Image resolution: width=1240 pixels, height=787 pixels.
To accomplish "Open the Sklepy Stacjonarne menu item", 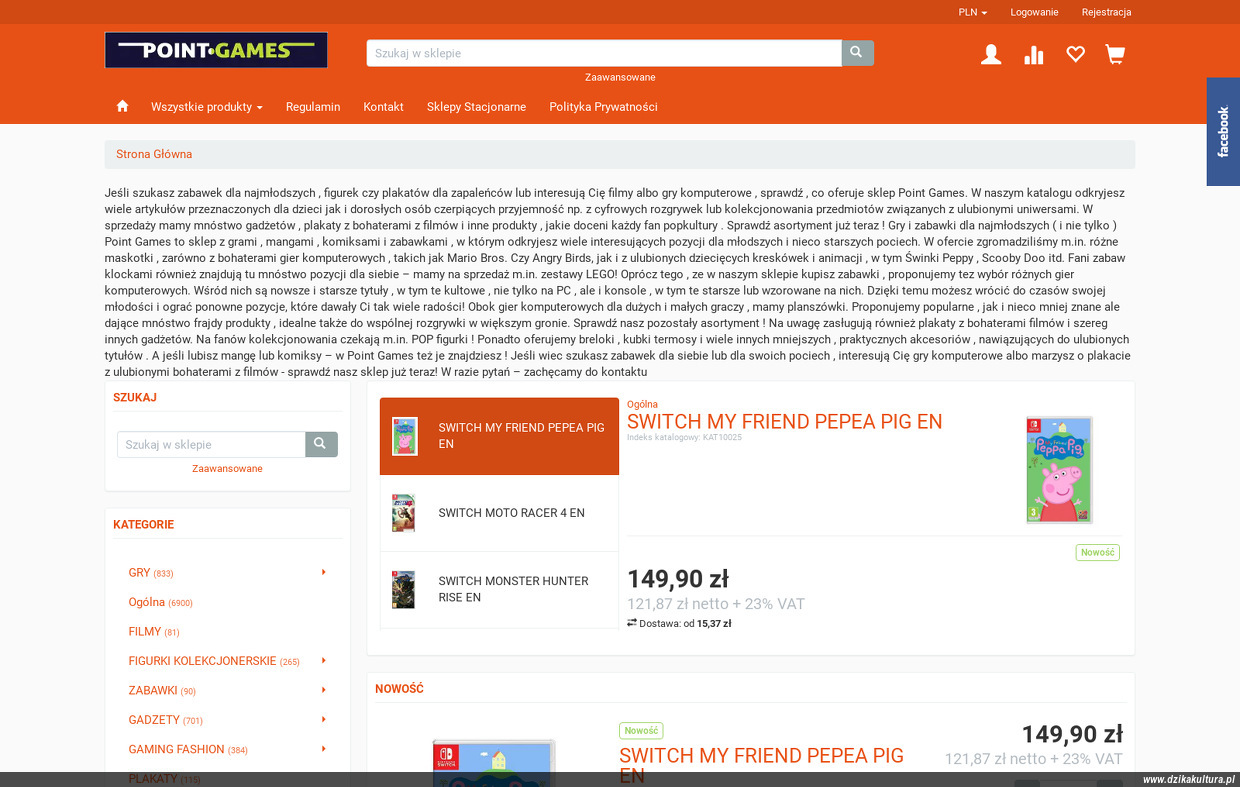I will [476, 107].
